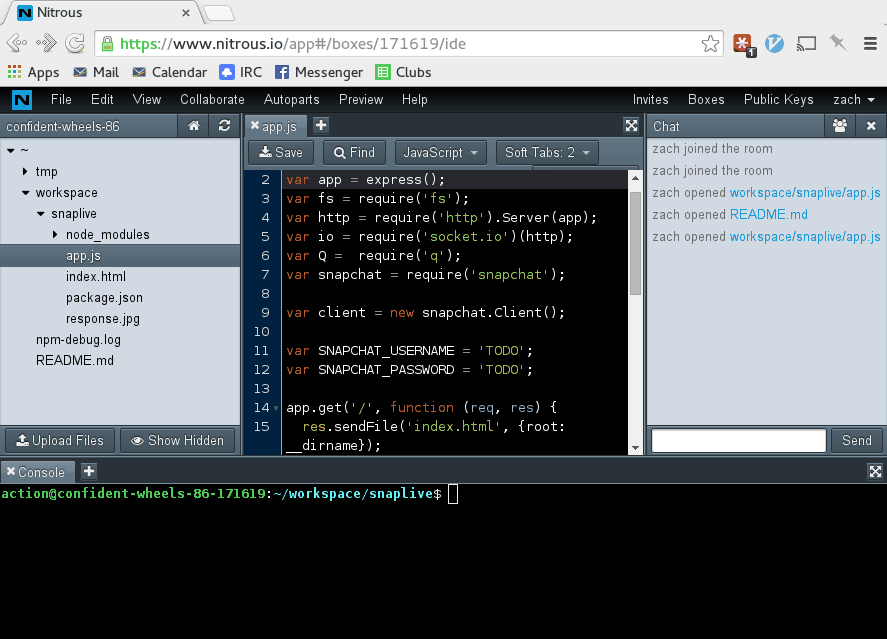Maximize the console pane with the expand icon
Image resolution: width=887 pixels, height=639 pixels.
pyautogui.click(x=875, y=471)
